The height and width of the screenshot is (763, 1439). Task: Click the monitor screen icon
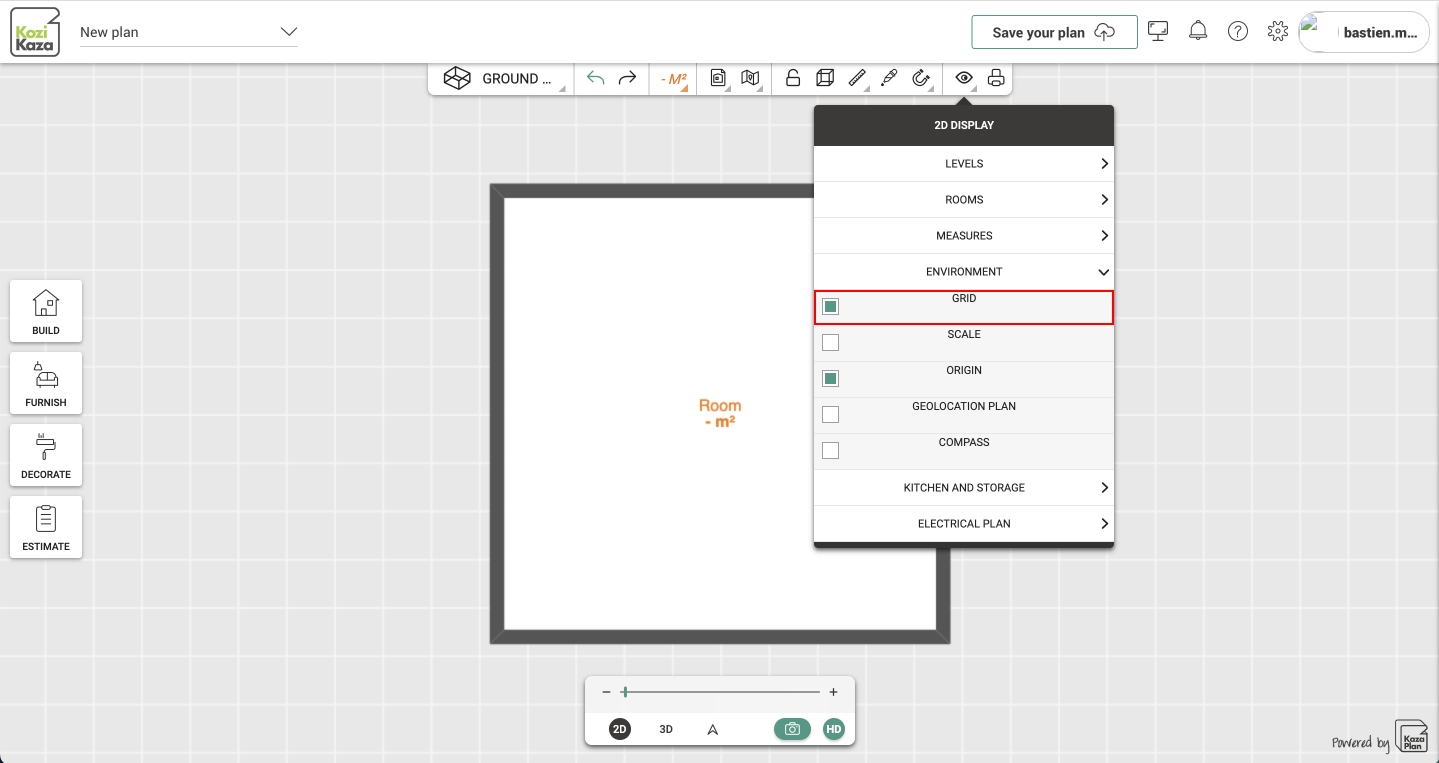point(1158,31)
